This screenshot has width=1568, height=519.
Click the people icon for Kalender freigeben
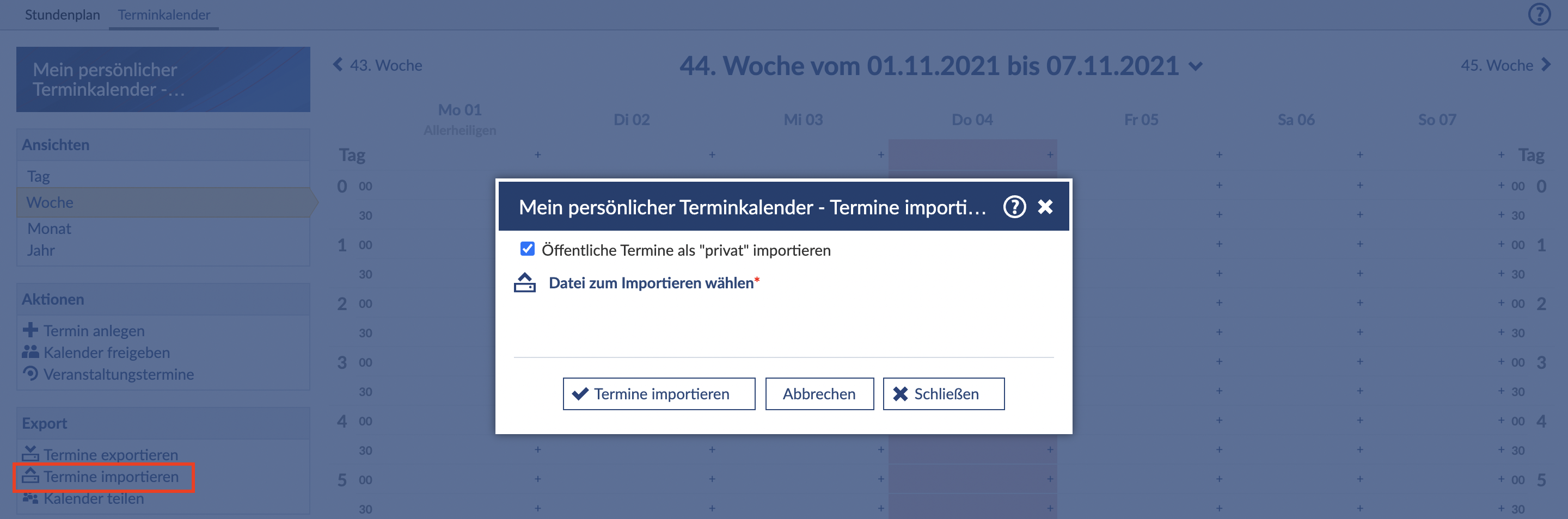coord(30,353)
